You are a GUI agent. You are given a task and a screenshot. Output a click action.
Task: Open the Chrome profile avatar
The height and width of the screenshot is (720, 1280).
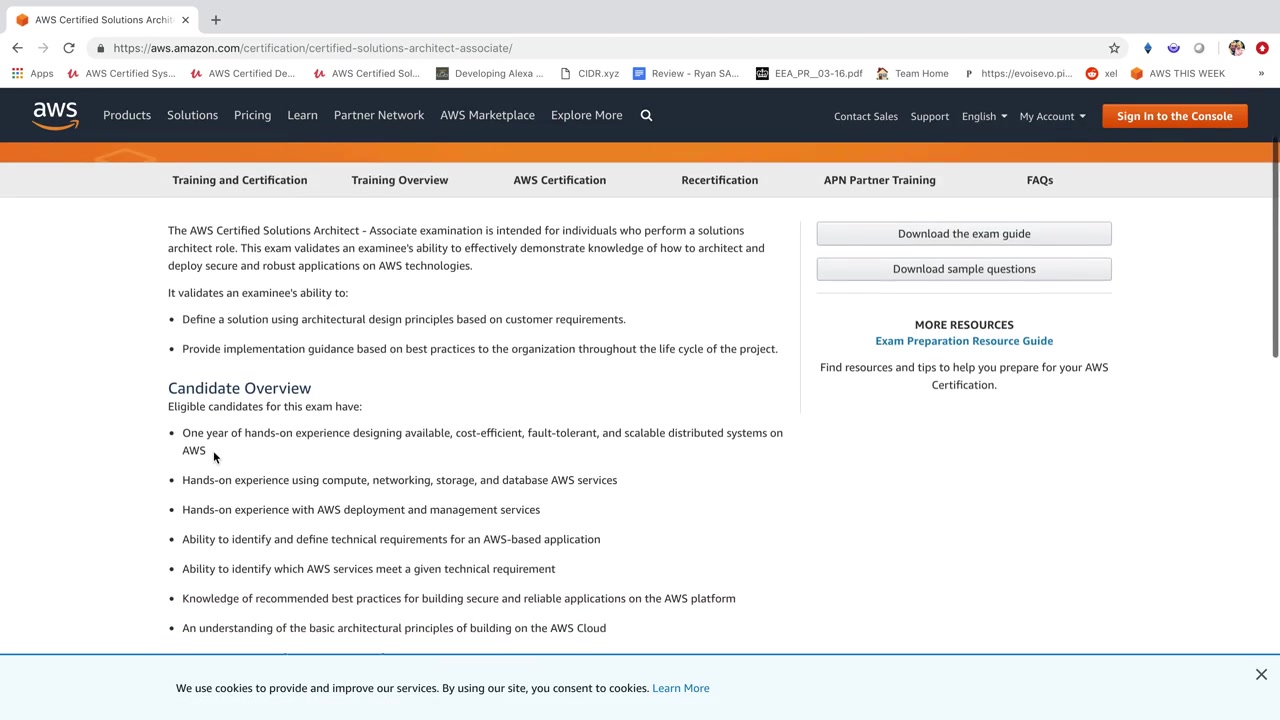pos(1237,48)
